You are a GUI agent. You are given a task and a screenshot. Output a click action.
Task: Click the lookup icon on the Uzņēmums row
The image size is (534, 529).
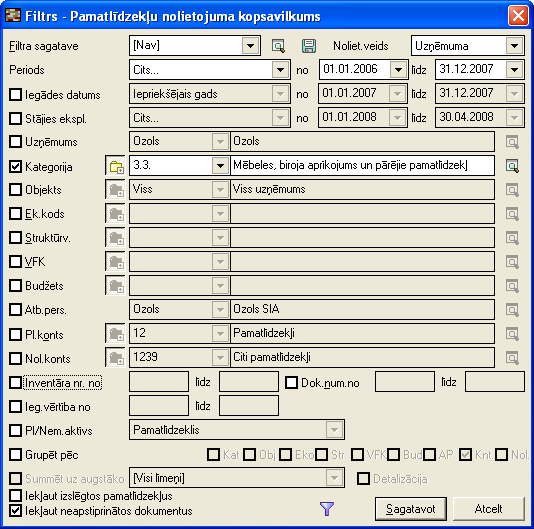(512, 142)
